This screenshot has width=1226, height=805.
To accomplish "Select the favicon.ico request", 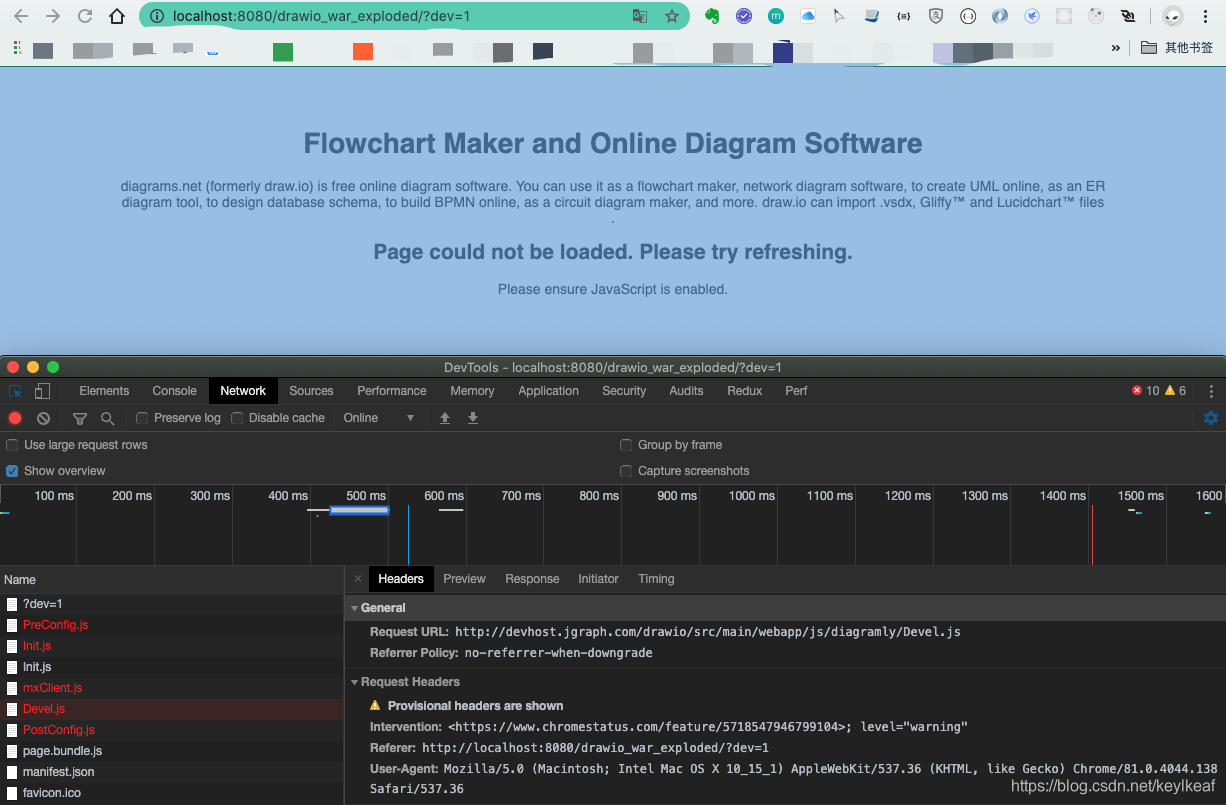I will click(x=172, y=793).
